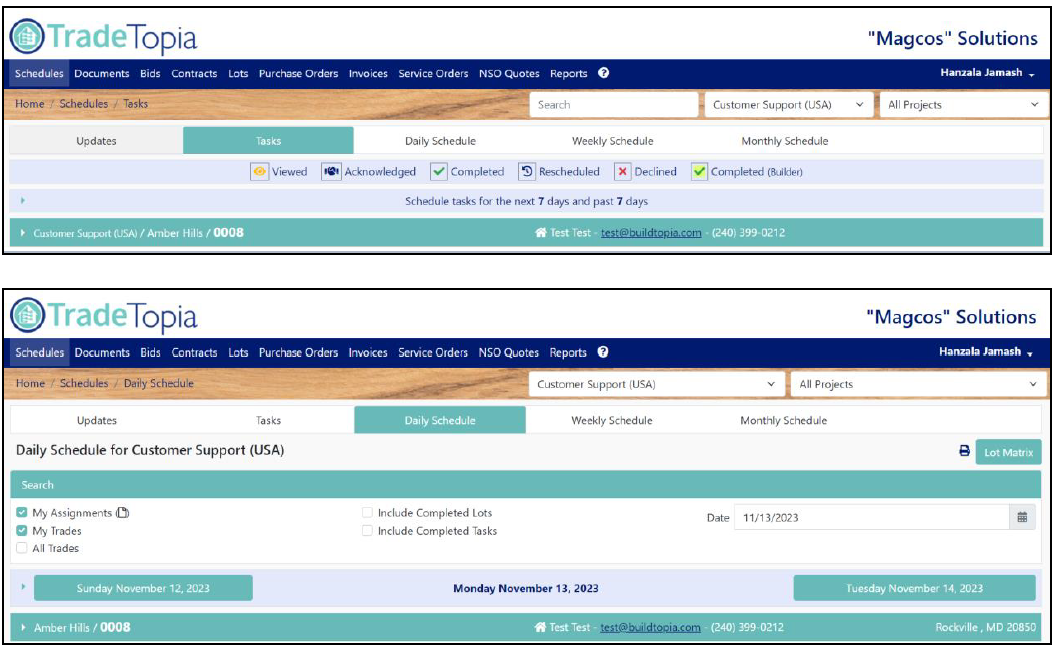Image resolution: width=1054 pixels, height=646 pixels.
Task: Check Include Completed Tasks
Action: (367, 530)
